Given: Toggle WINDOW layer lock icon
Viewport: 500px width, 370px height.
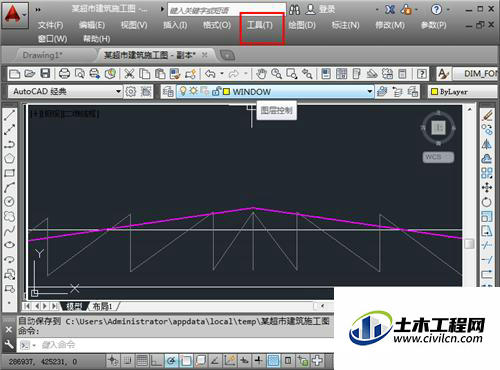Looking at the screenshot, I should click(216, 91).
